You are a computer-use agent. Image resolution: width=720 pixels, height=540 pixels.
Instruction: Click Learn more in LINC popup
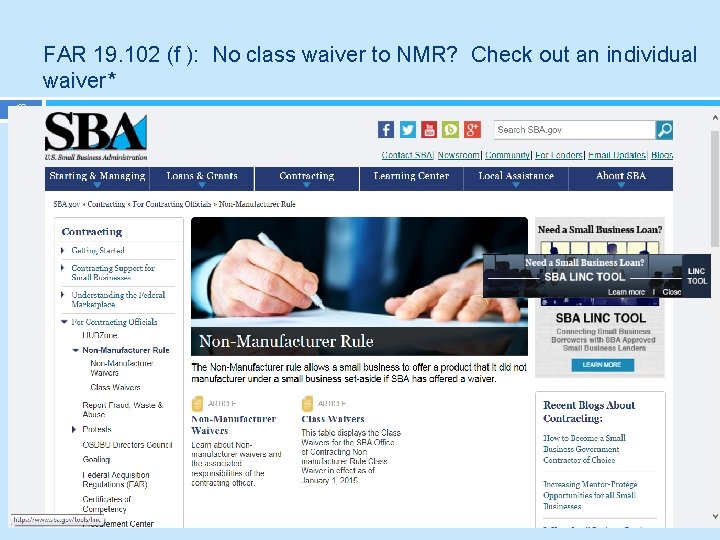626,292
